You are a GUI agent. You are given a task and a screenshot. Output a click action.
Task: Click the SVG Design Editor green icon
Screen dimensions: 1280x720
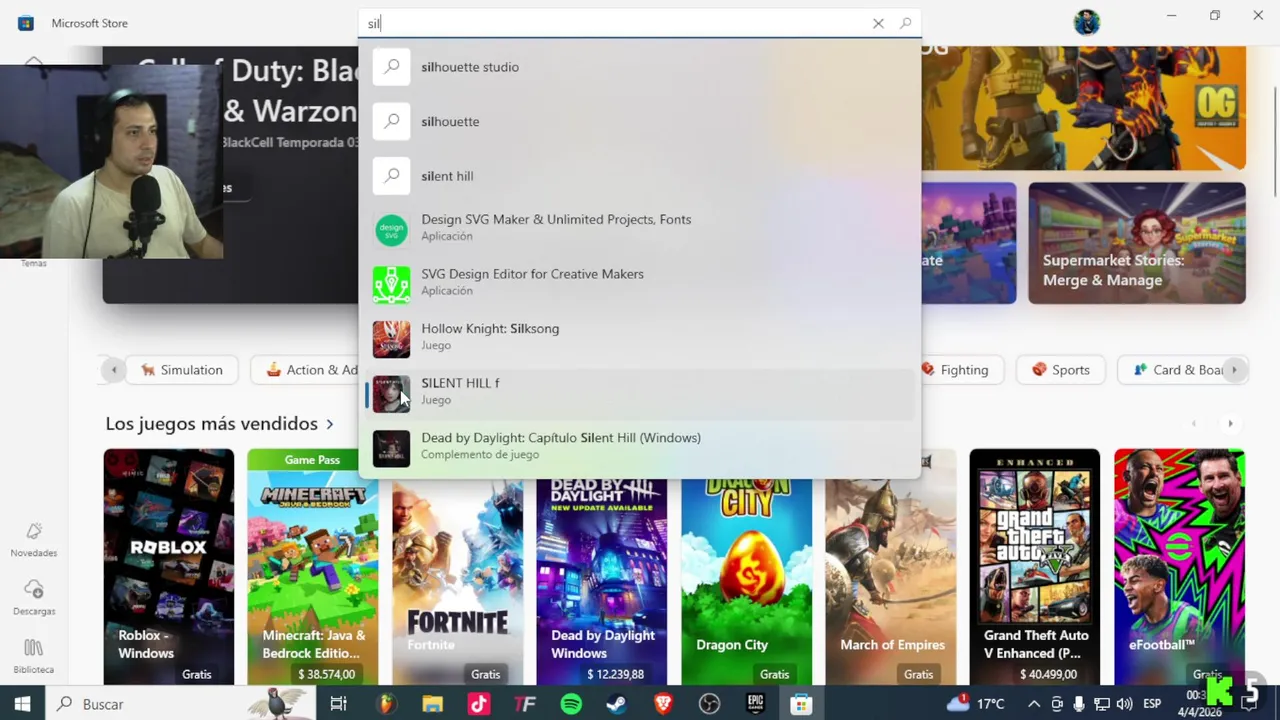click(x=391, y=285)
